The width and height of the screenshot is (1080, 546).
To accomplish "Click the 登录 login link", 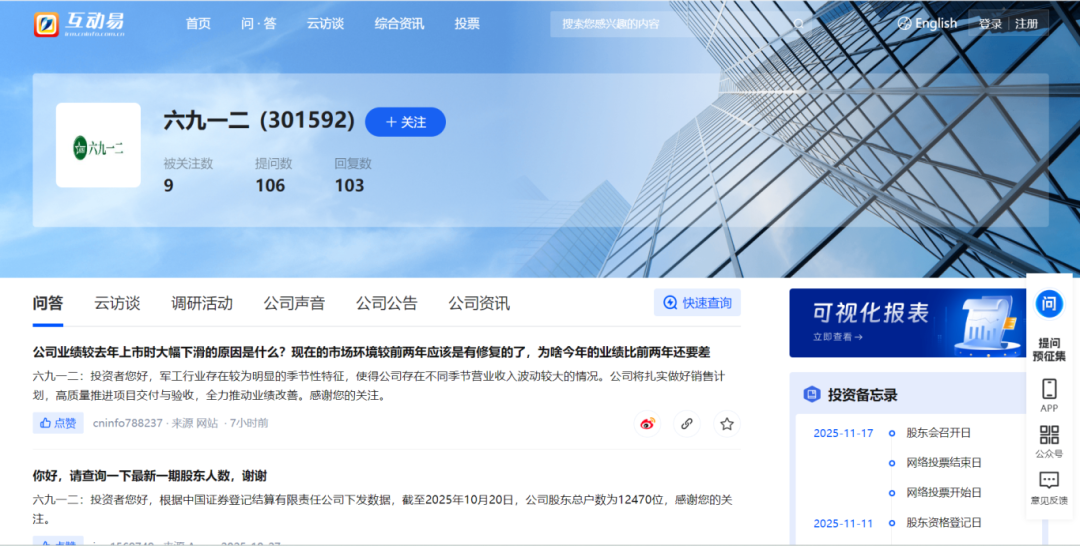I will [990, 24].
